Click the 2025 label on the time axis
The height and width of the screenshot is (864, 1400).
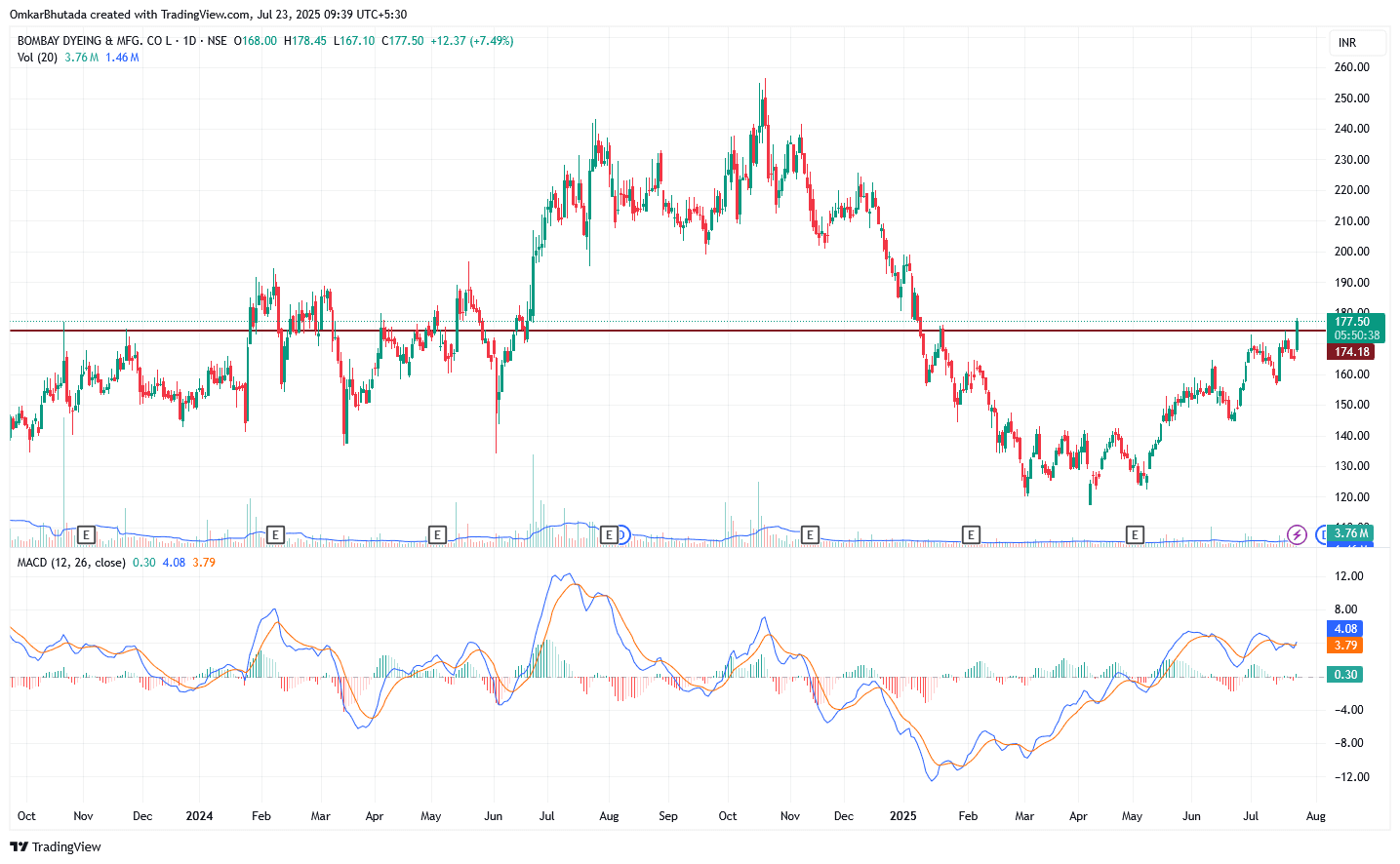tap(903, 816)
